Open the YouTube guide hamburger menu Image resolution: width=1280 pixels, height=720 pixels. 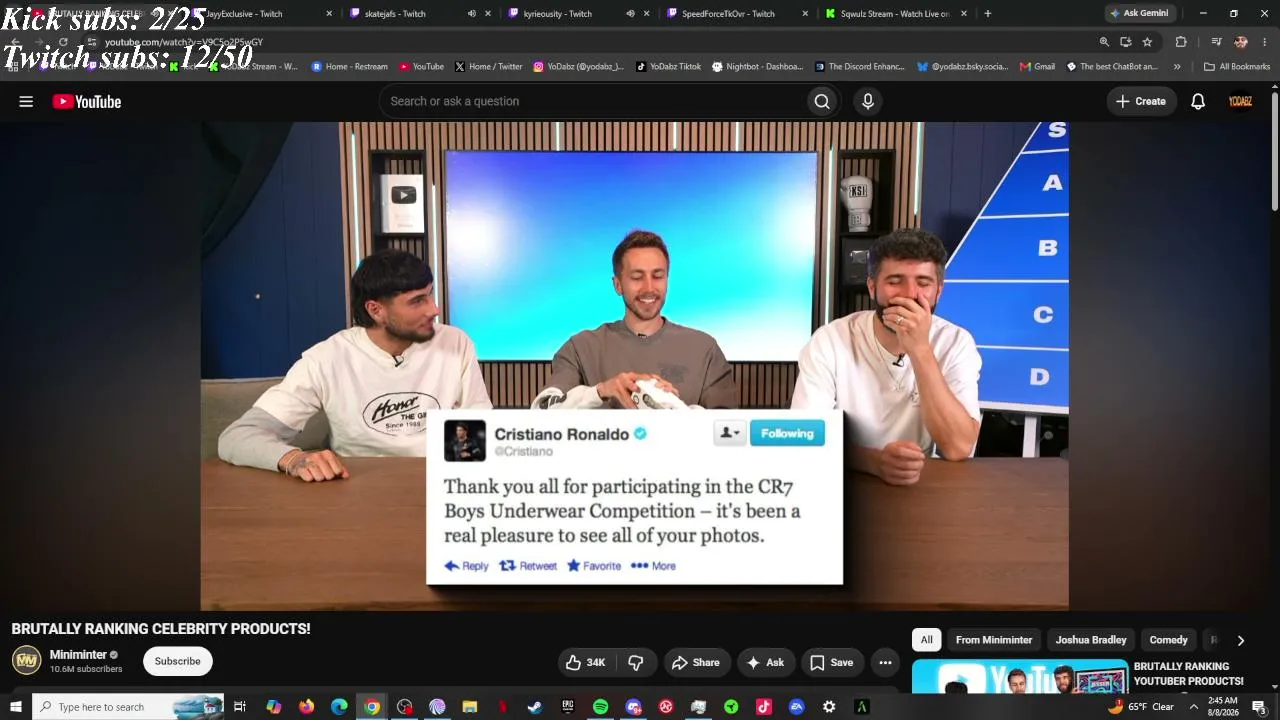26,101
